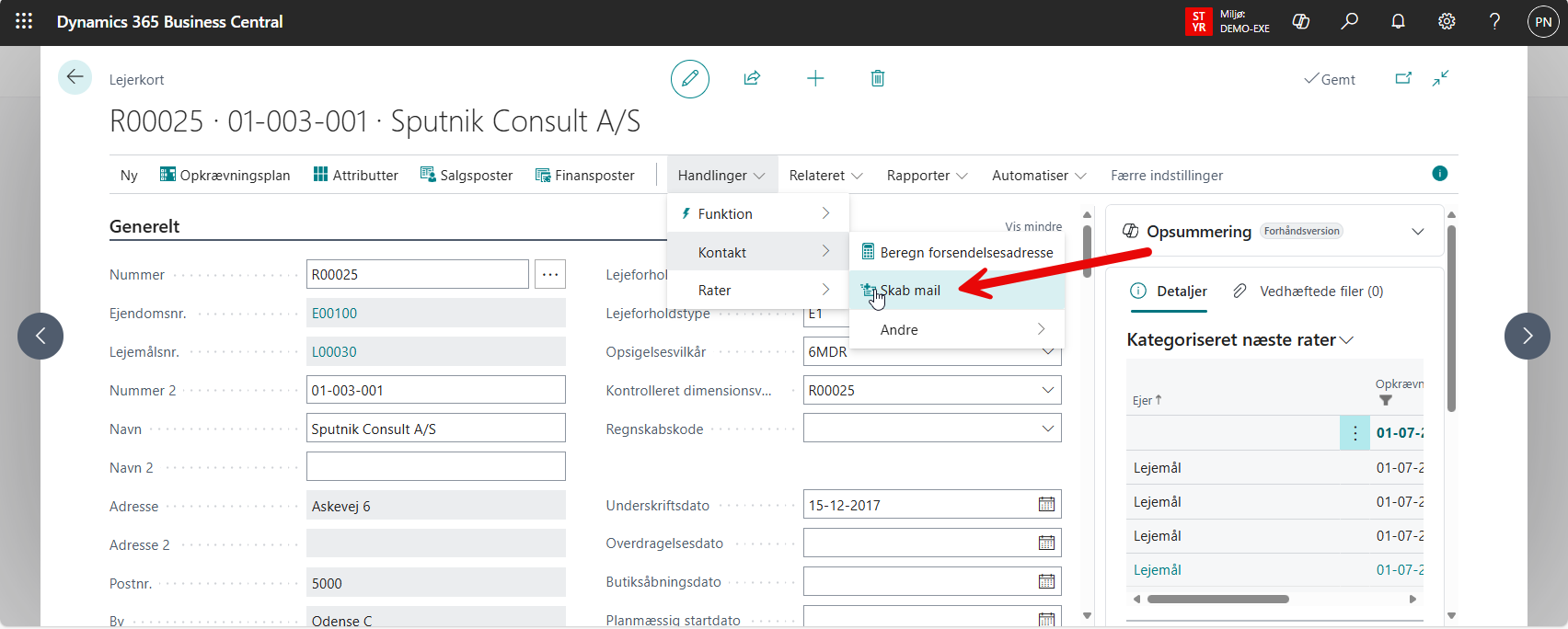Open help question mark
The height and width of the screenshot is (629, 1568).
1495,21
